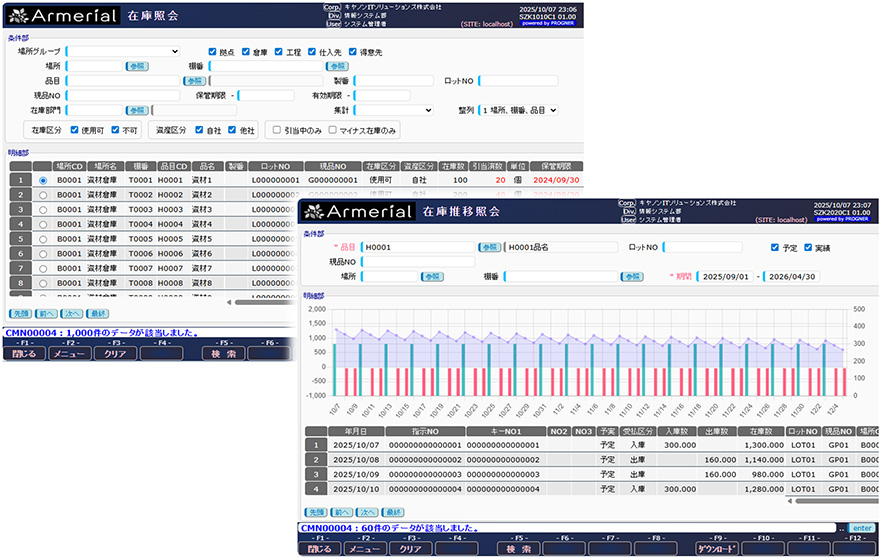The width and height of the screenshot is (880, 557).
Task: Click the 参照 lookup beside the 在庫部門 field
Action: coord(136,110)
